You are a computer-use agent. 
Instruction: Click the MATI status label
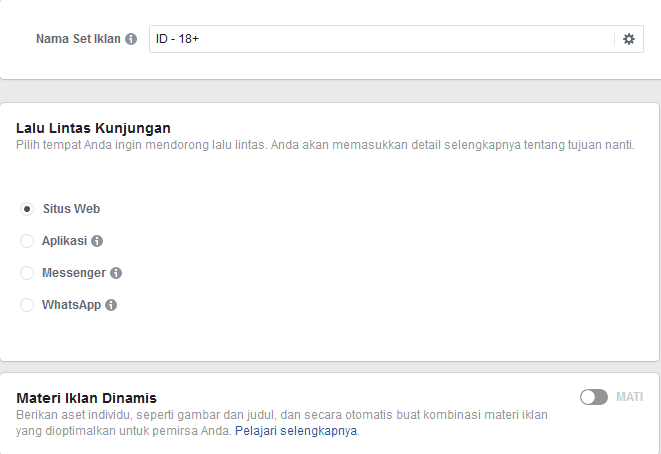pos(629,397)
